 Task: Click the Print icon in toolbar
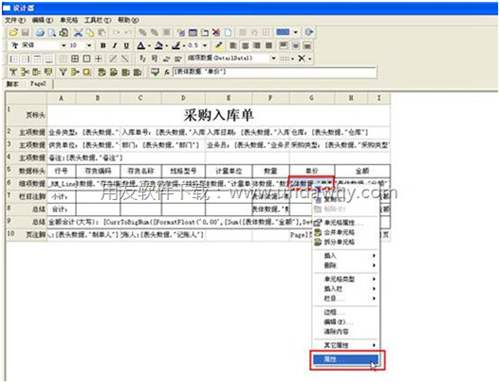[40, 32]
